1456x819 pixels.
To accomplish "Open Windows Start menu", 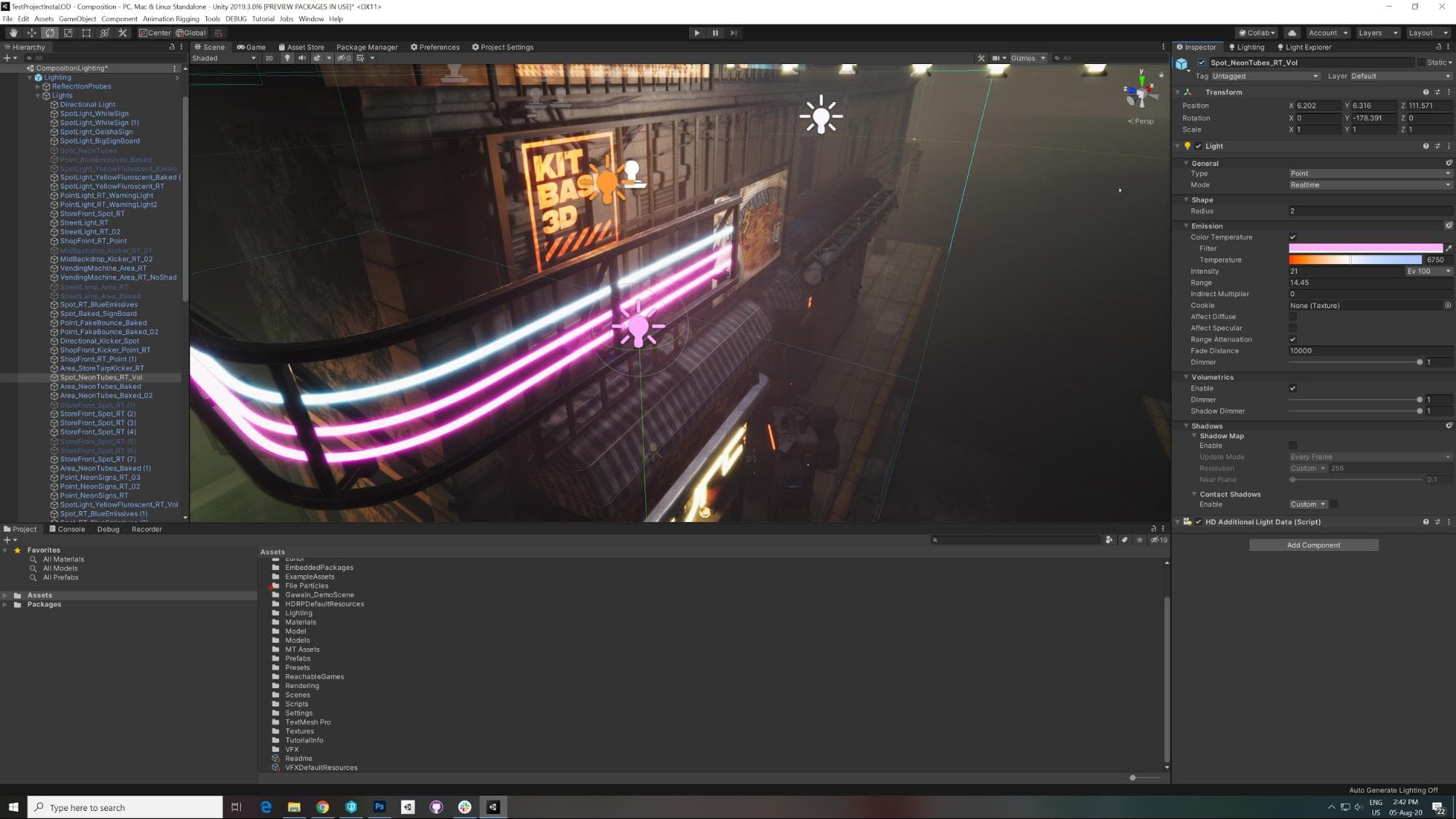I will tap(13, 807).
